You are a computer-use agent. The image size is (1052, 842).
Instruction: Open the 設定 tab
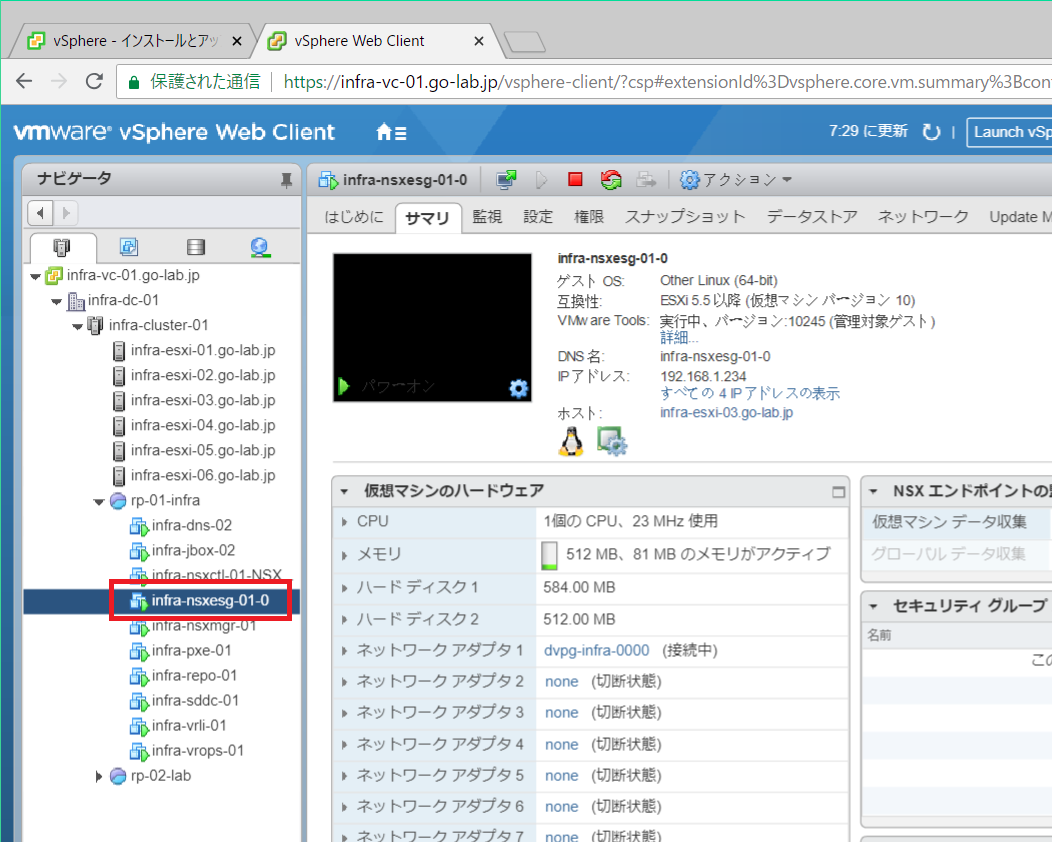click(x=538, y=217)
